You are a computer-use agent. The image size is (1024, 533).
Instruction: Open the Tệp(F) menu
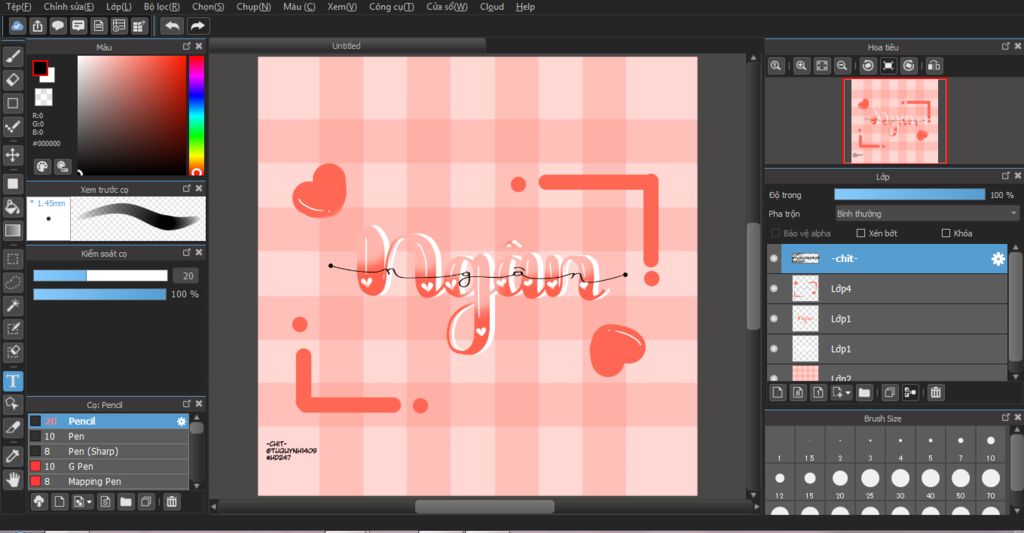(x=18, y=7)
